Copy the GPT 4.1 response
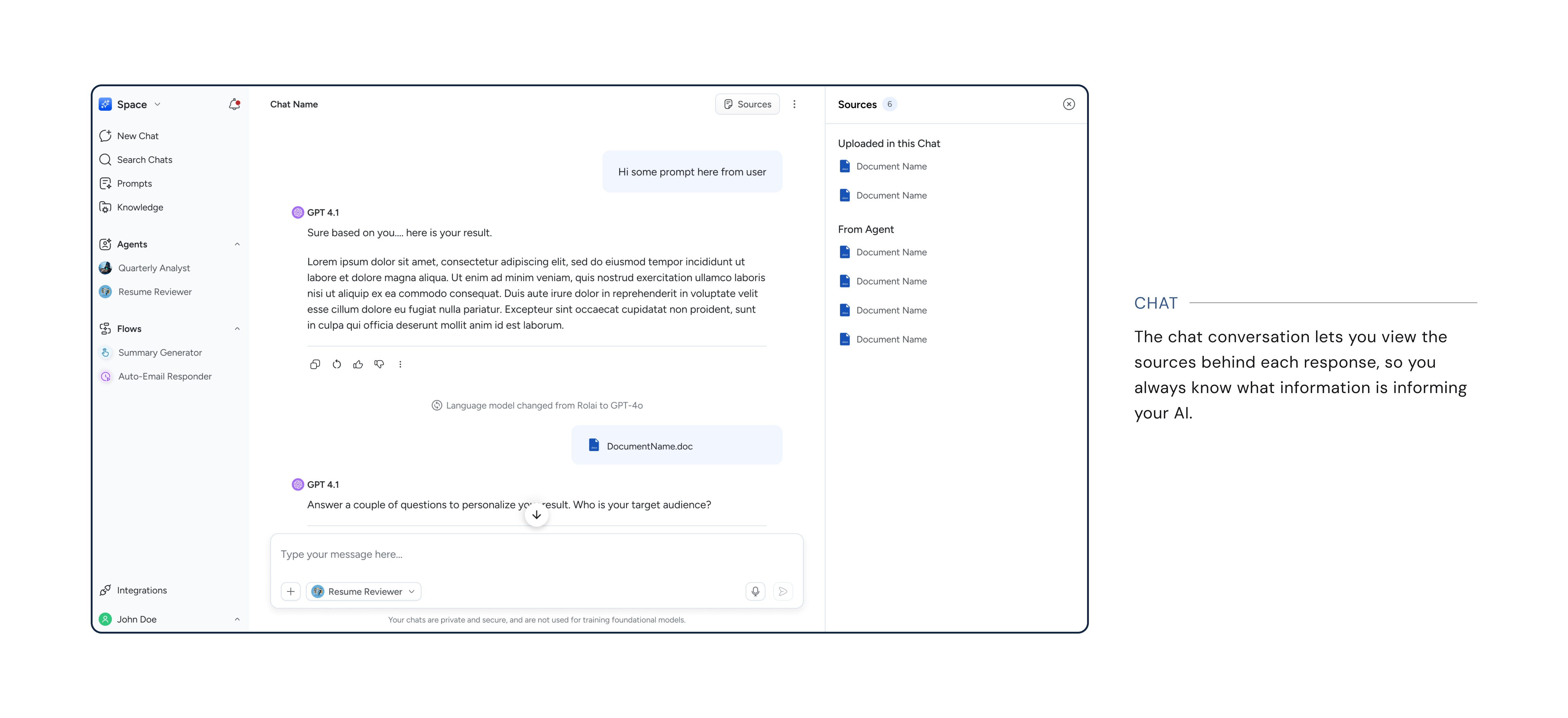 click(315, 364)
